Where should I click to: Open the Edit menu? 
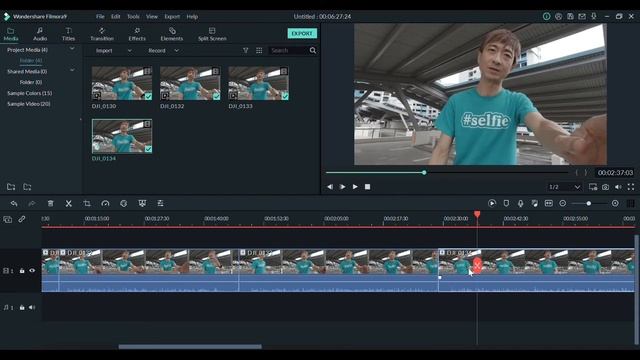[116, 17]
